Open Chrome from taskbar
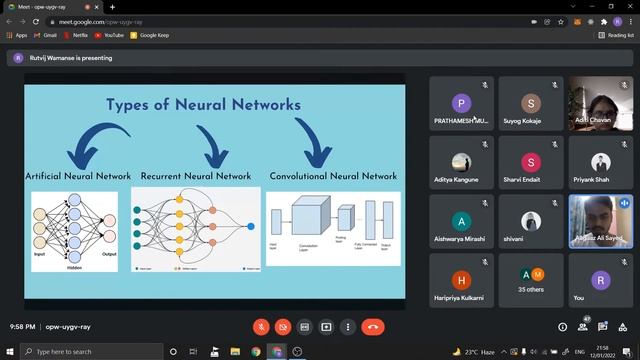This screenshot has height=360, width=640. click(x=256, y=351)
